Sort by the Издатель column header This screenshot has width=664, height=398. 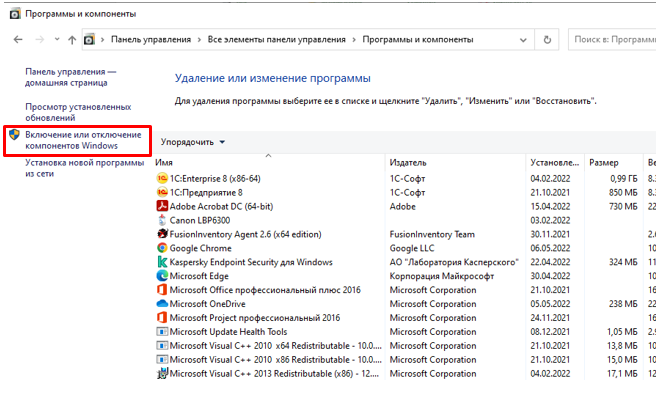(x=408, y=163)
